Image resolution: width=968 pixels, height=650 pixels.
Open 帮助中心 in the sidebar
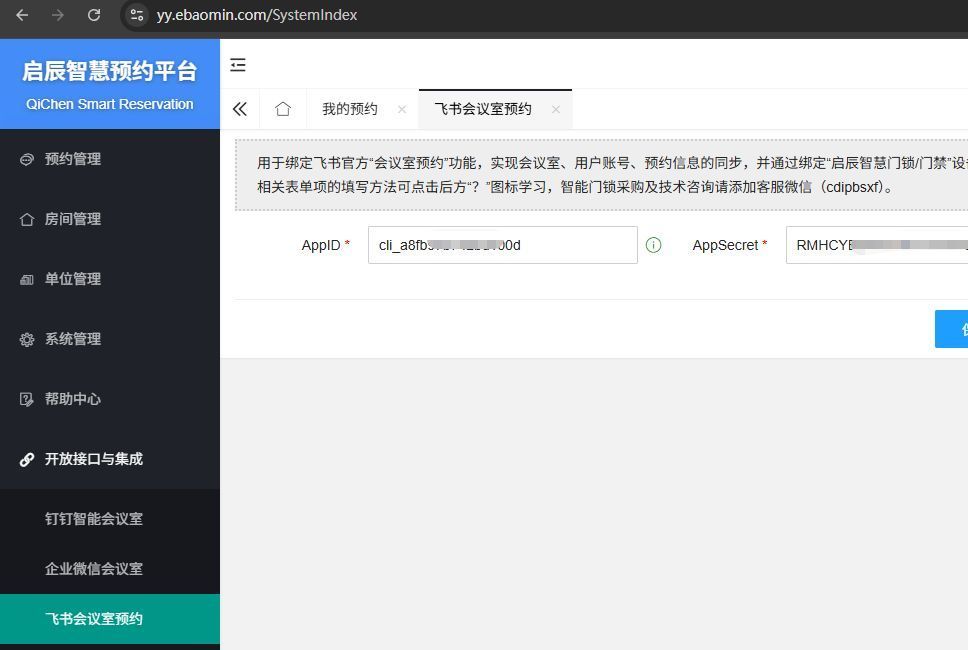110,399
